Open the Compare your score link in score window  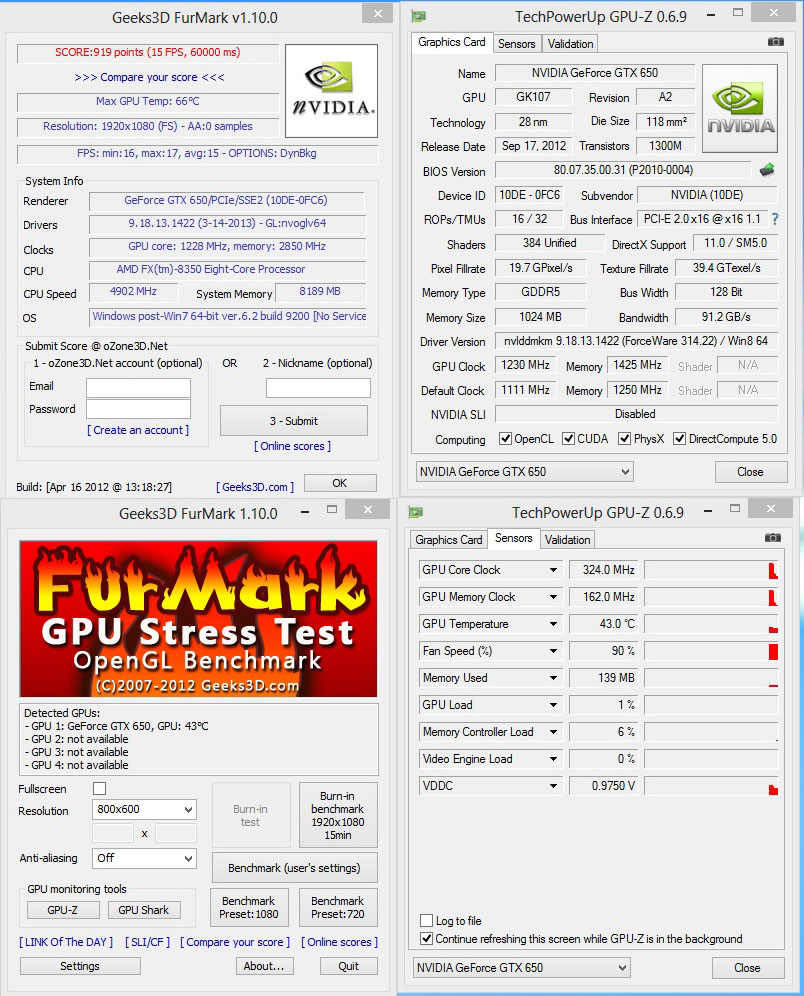[149, 77]
